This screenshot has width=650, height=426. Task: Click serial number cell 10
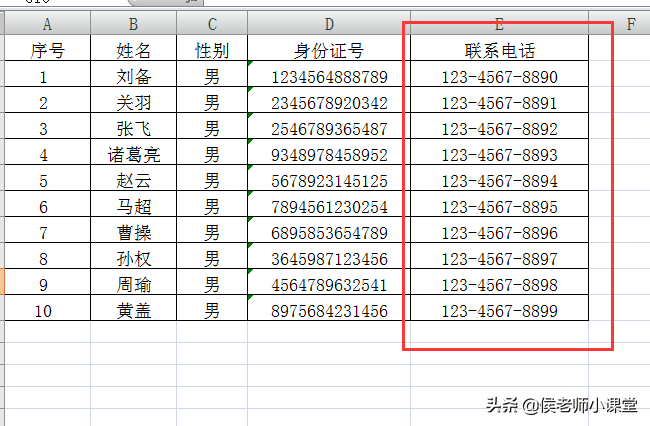47,307
